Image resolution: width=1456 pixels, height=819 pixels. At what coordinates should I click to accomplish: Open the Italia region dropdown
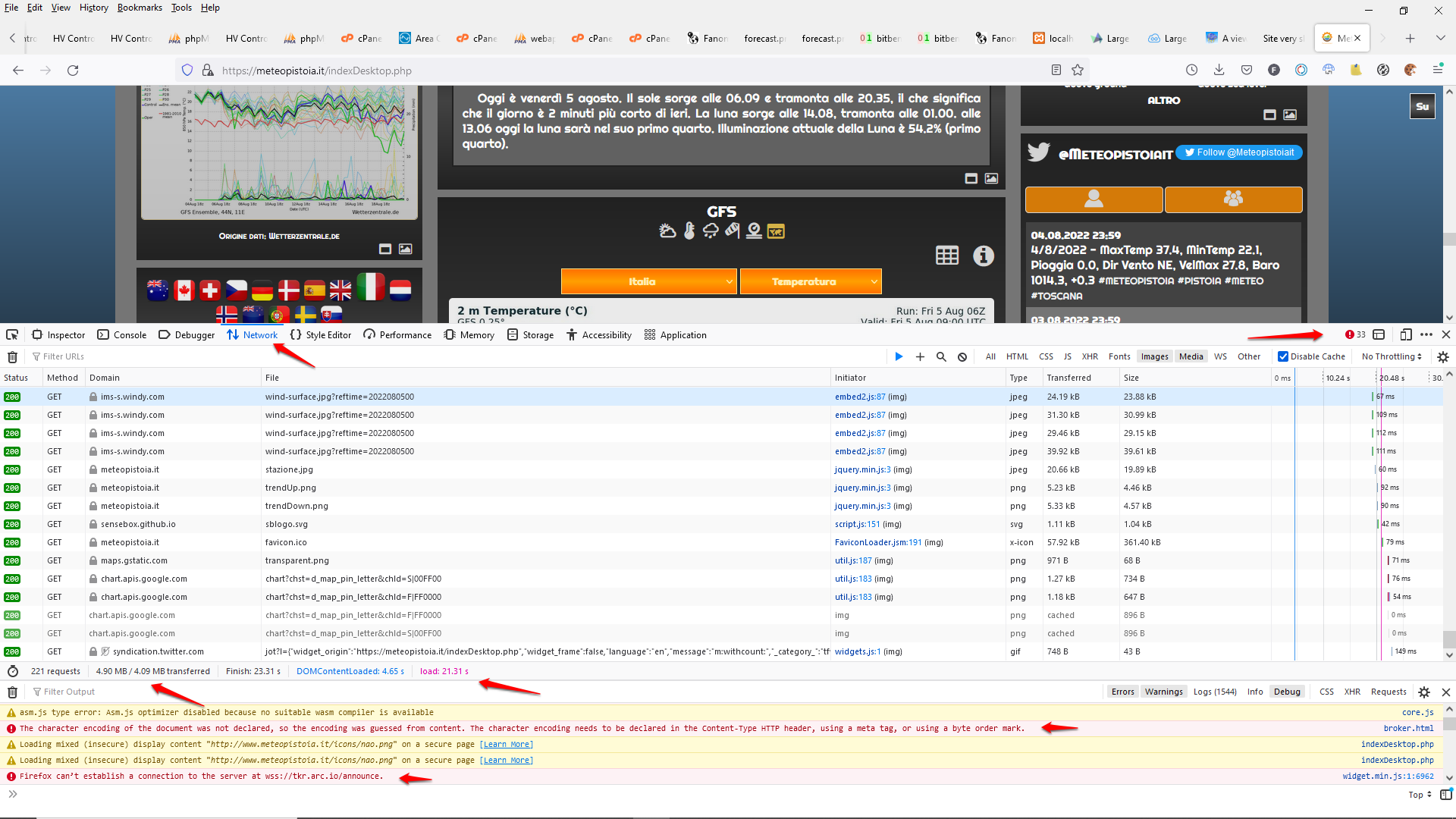[648, 281]
